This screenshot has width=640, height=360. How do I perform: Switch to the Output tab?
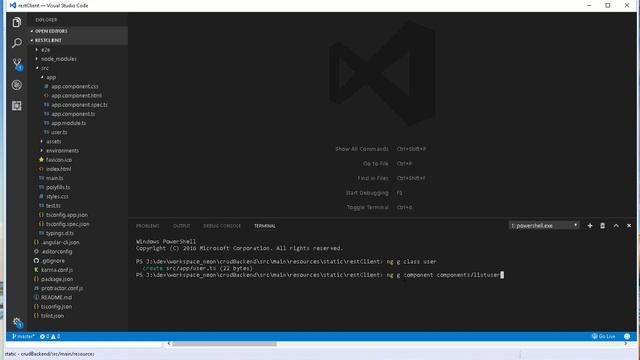(x=182, y=226)
